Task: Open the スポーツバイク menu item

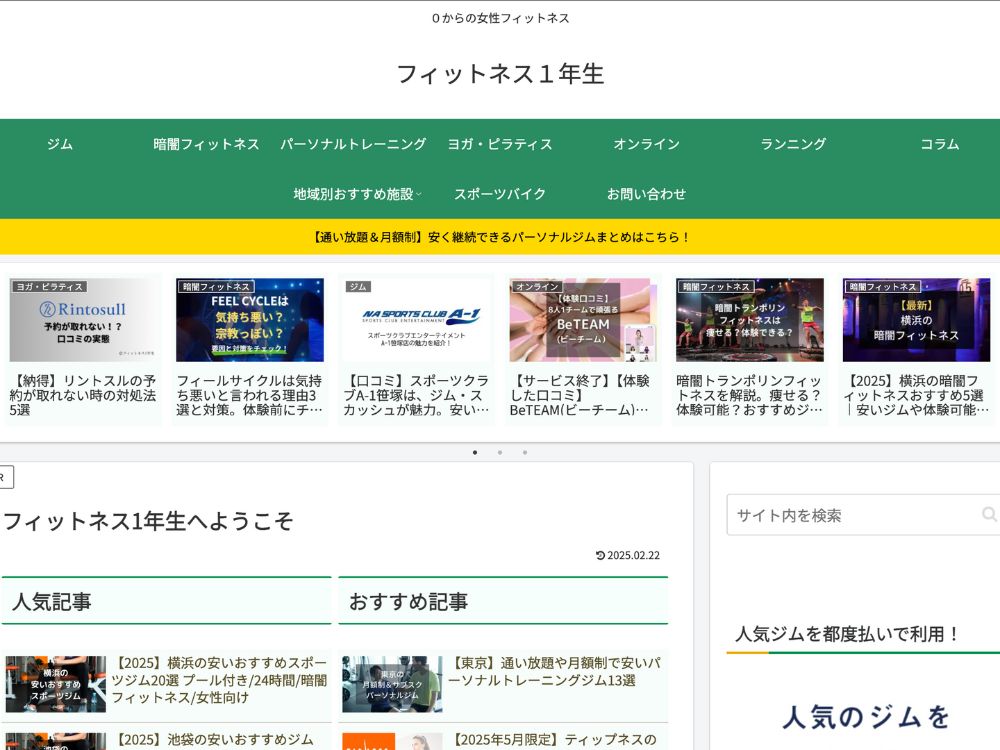Action: point(500,194)
